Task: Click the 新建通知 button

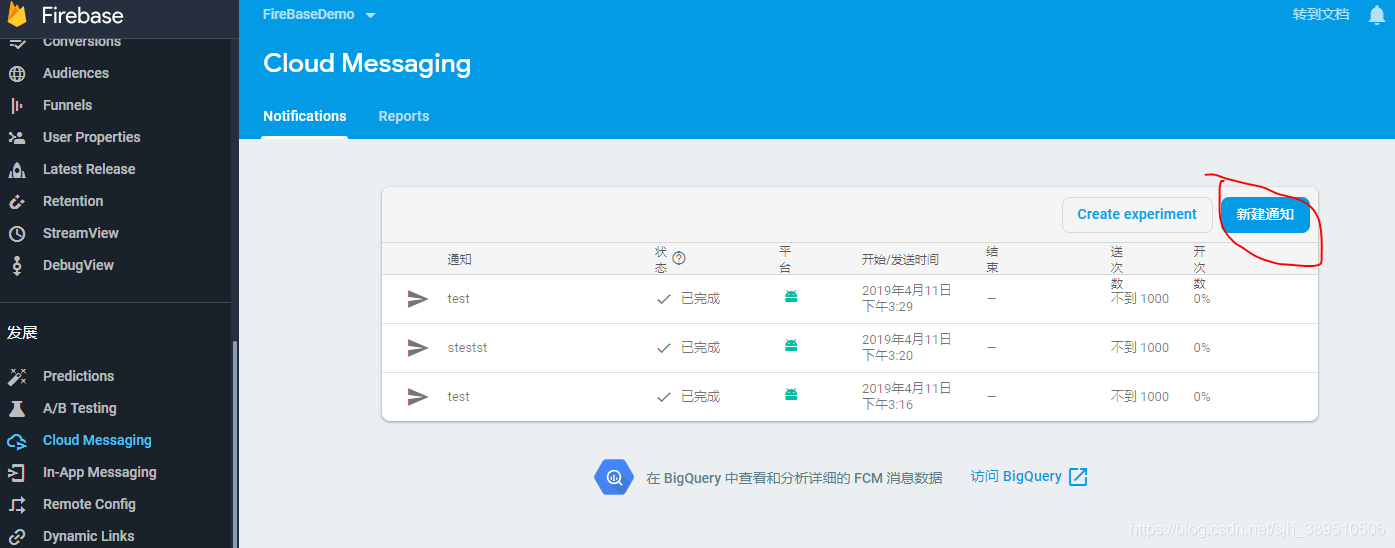Action: (x=1265, y=214)
